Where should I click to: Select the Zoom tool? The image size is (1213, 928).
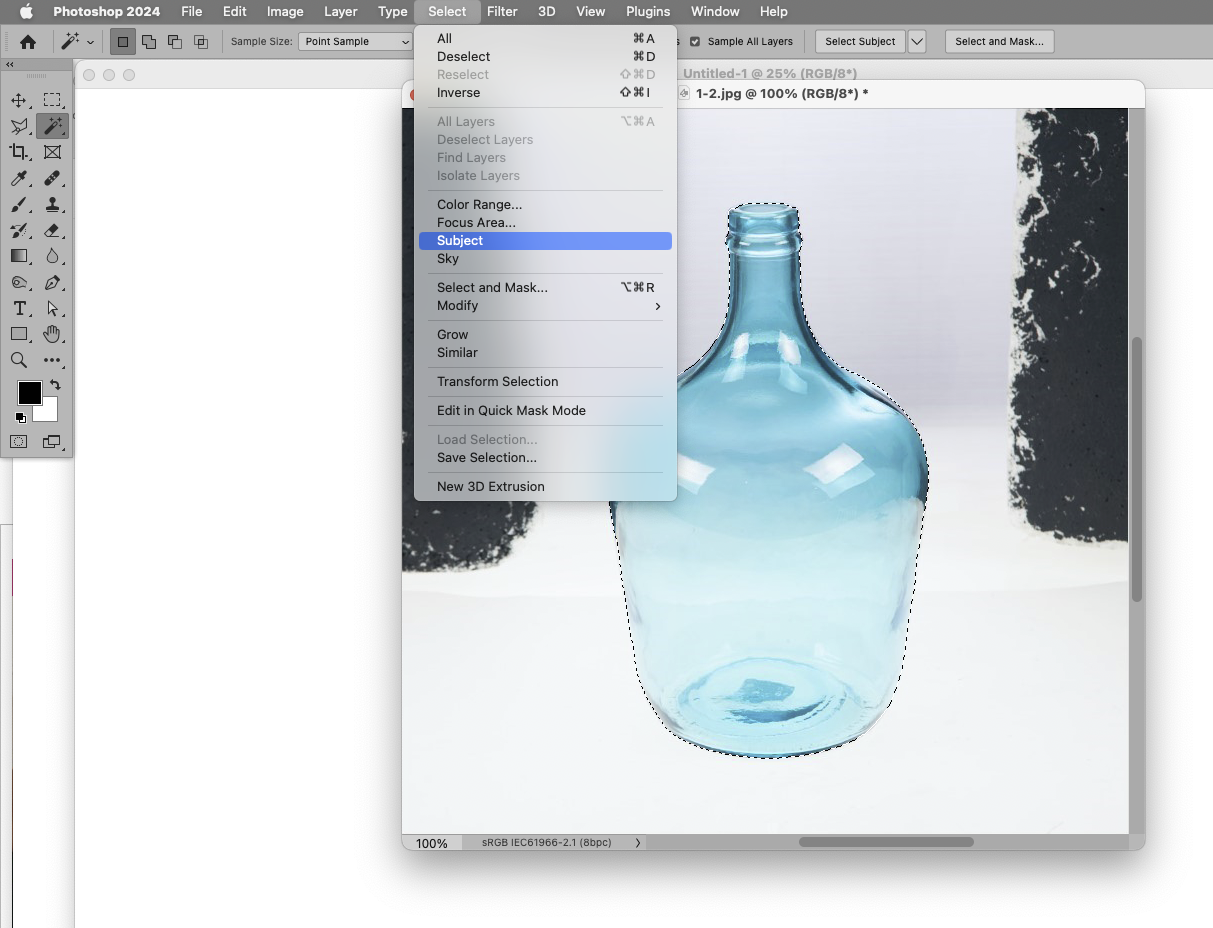pyautogui.click(x=20, y=360)
